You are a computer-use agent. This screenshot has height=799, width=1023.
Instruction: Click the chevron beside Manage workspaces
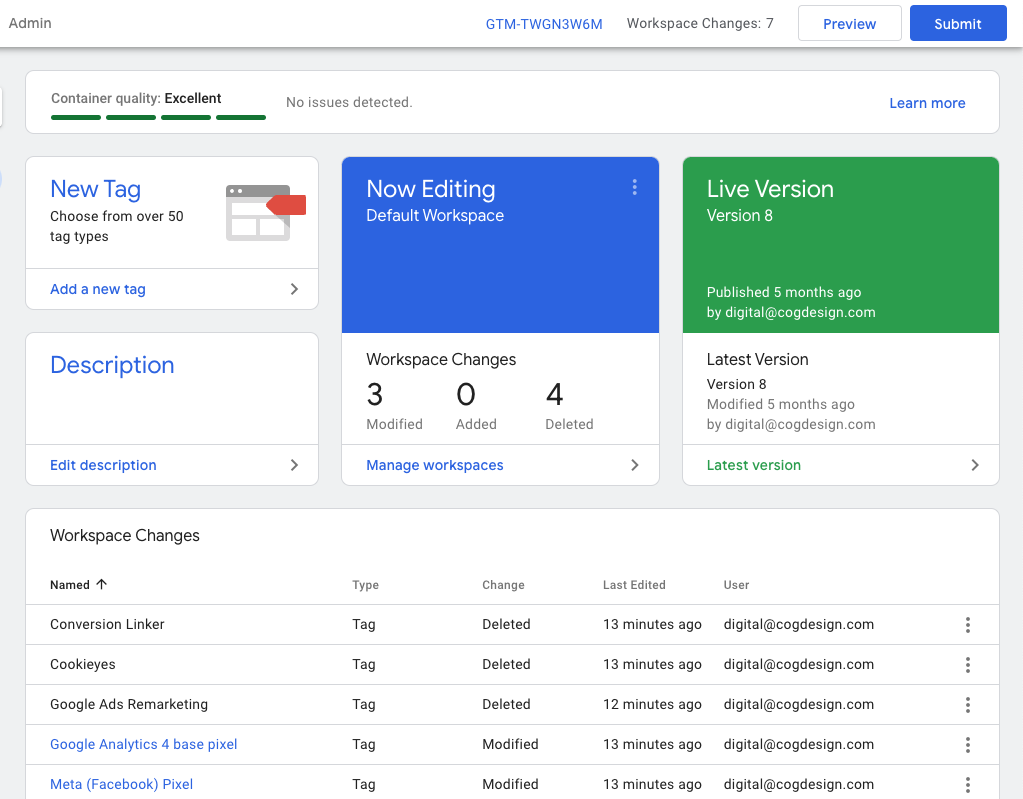[x=635, y=465]
